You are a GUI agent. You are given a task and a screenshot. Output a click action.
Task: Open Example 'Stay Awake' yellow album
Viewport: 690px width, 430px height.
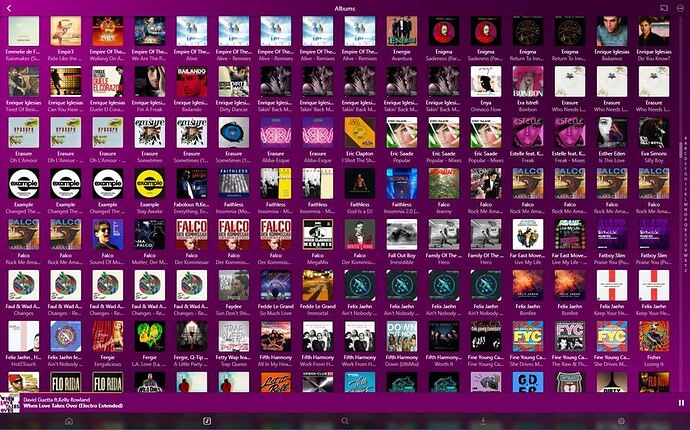(x=150, y=184)
